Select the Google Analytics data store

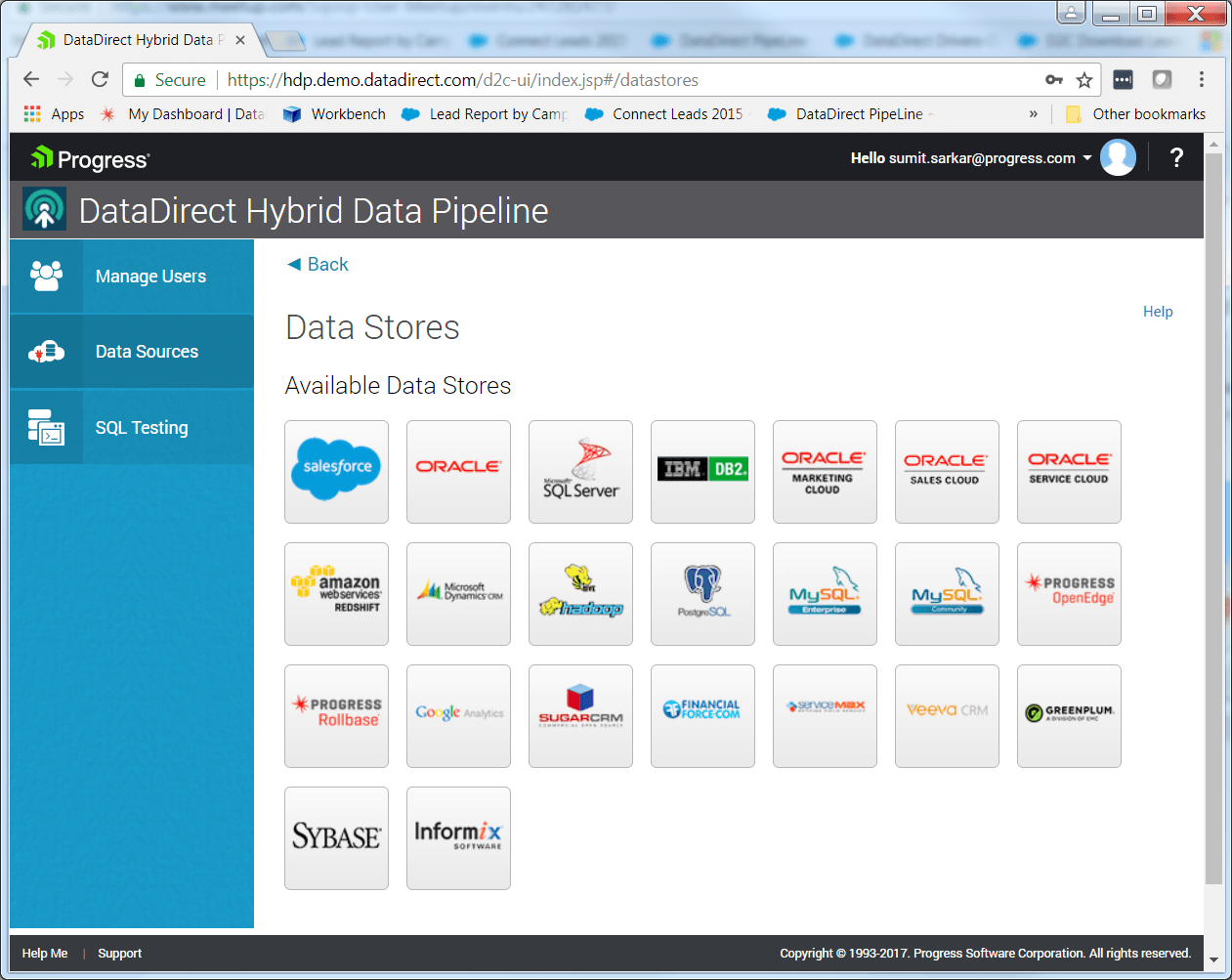(458, 715)
